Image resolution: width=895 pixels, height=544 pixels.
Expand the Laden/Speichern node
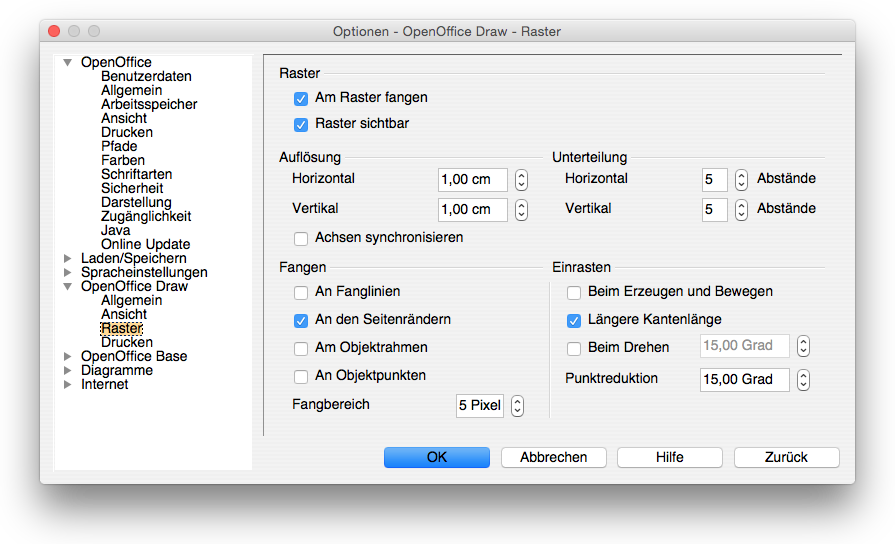click(x=68, y=259)
